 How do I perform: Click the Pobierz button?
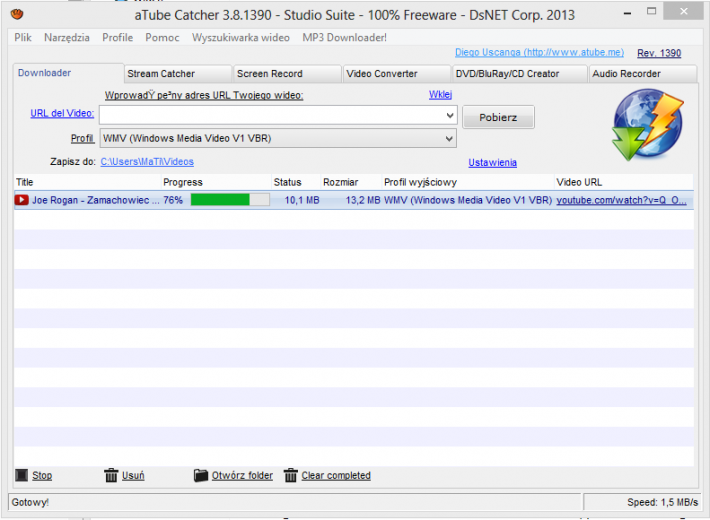pos(498,117)
